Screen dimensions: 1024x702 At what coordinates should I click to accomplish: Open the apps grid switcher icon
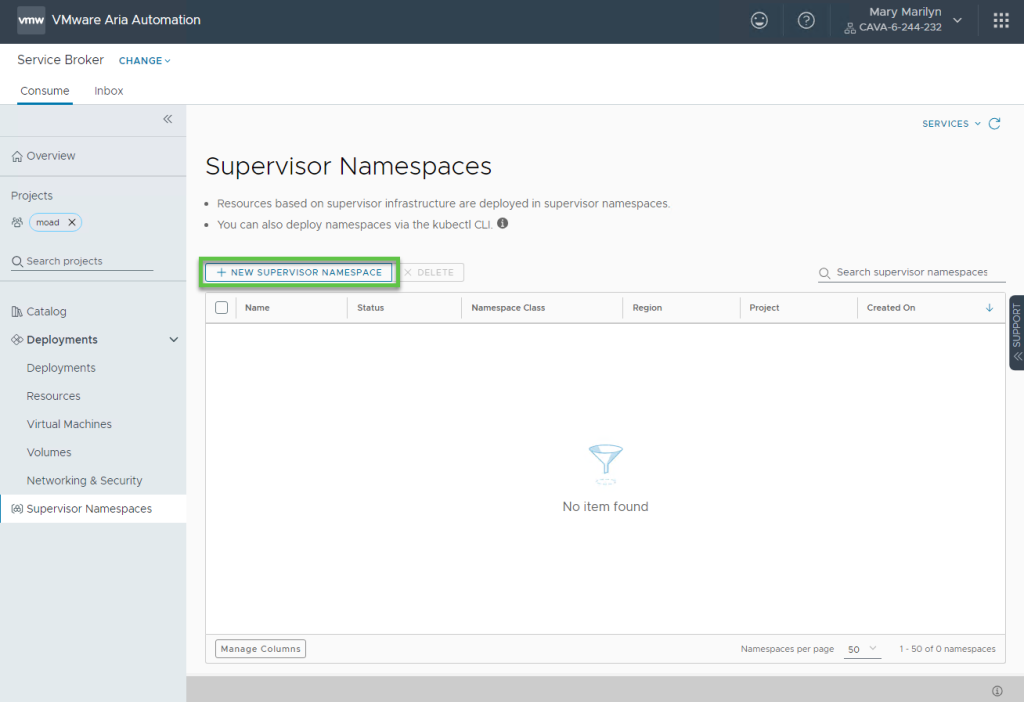click(1000, 20)
